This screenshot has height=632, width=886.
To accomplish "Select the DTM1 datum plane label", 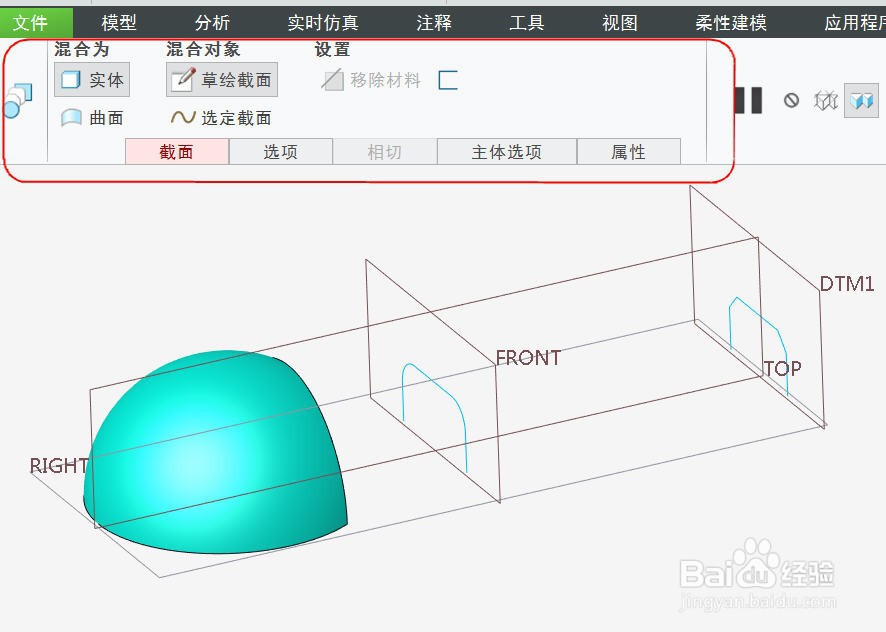I will point(847,283).
